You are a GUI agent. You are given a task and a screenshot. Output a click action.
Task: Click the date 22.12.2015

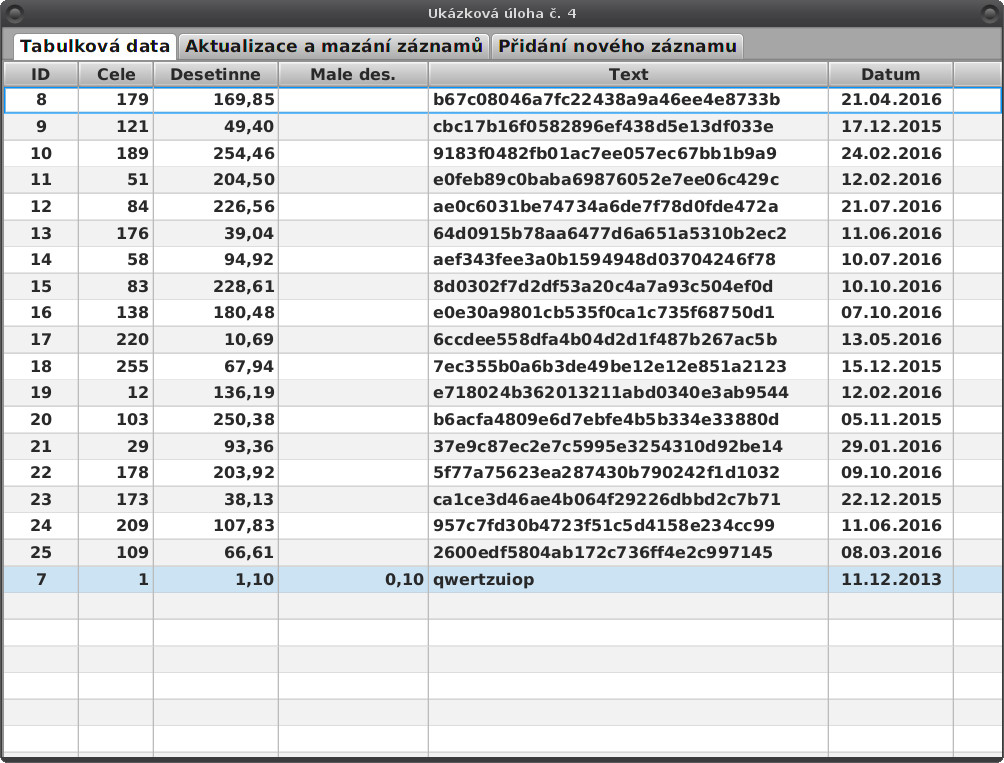[891, 500]
